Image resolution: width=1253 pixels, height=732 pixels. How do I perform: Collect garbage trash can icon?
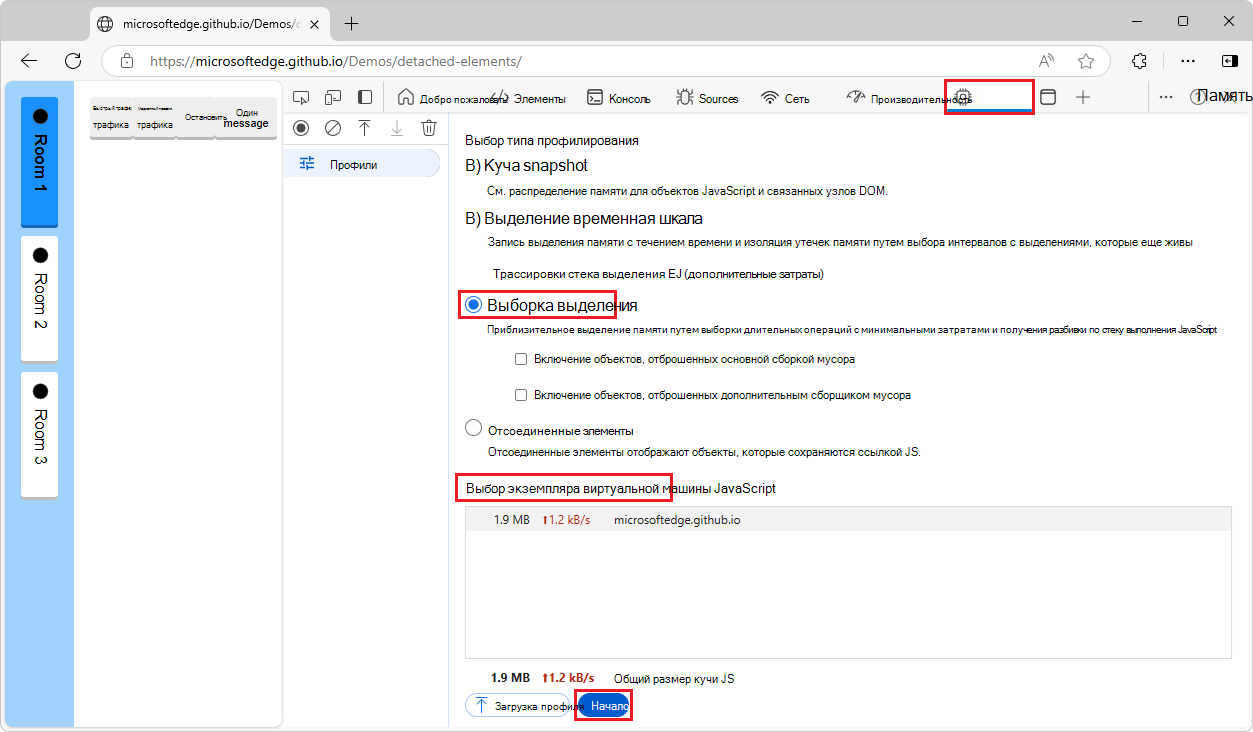(x=429, y=128)
